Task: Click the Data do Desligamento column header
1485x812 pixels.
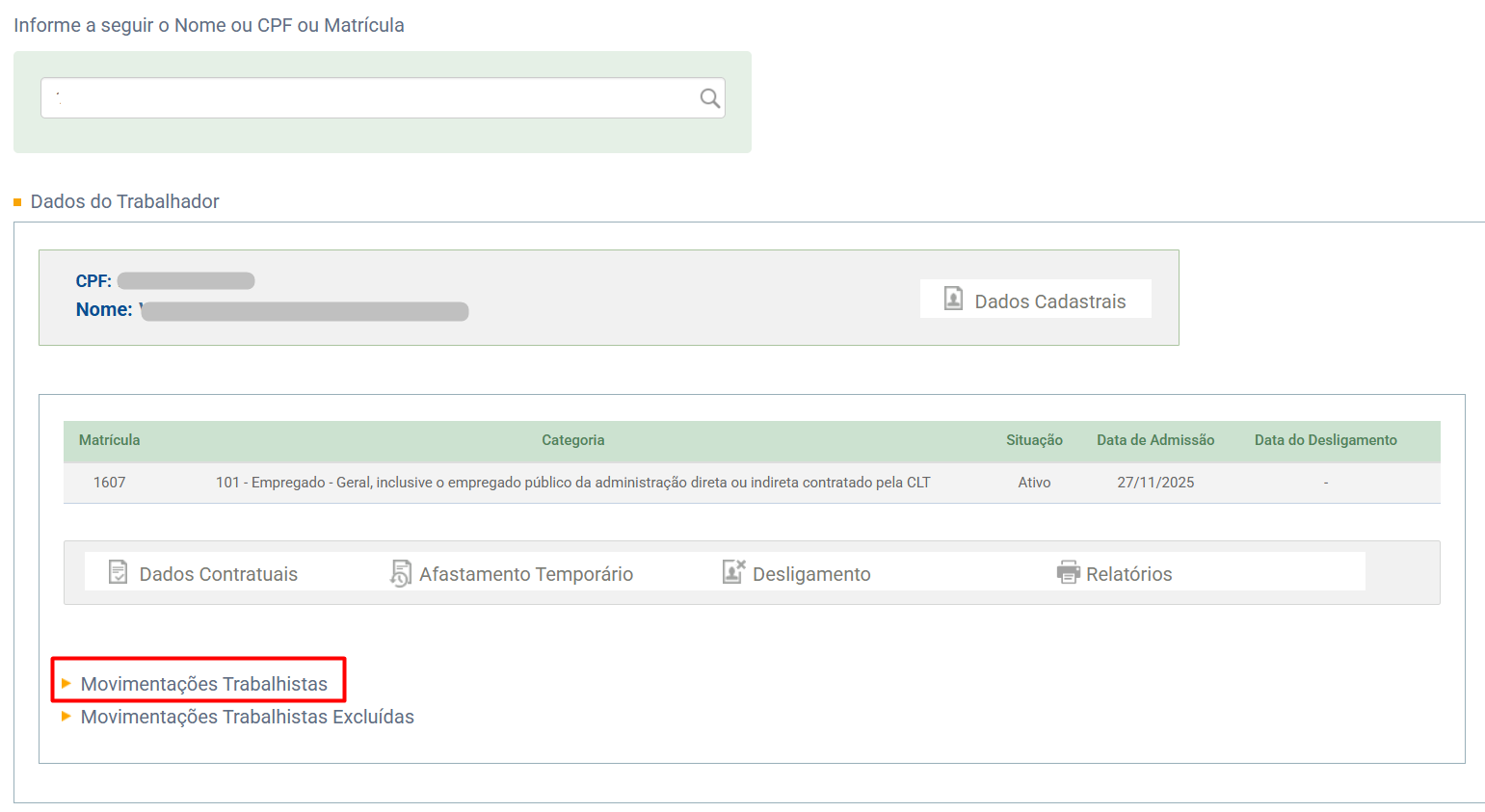Action: 1325,440
